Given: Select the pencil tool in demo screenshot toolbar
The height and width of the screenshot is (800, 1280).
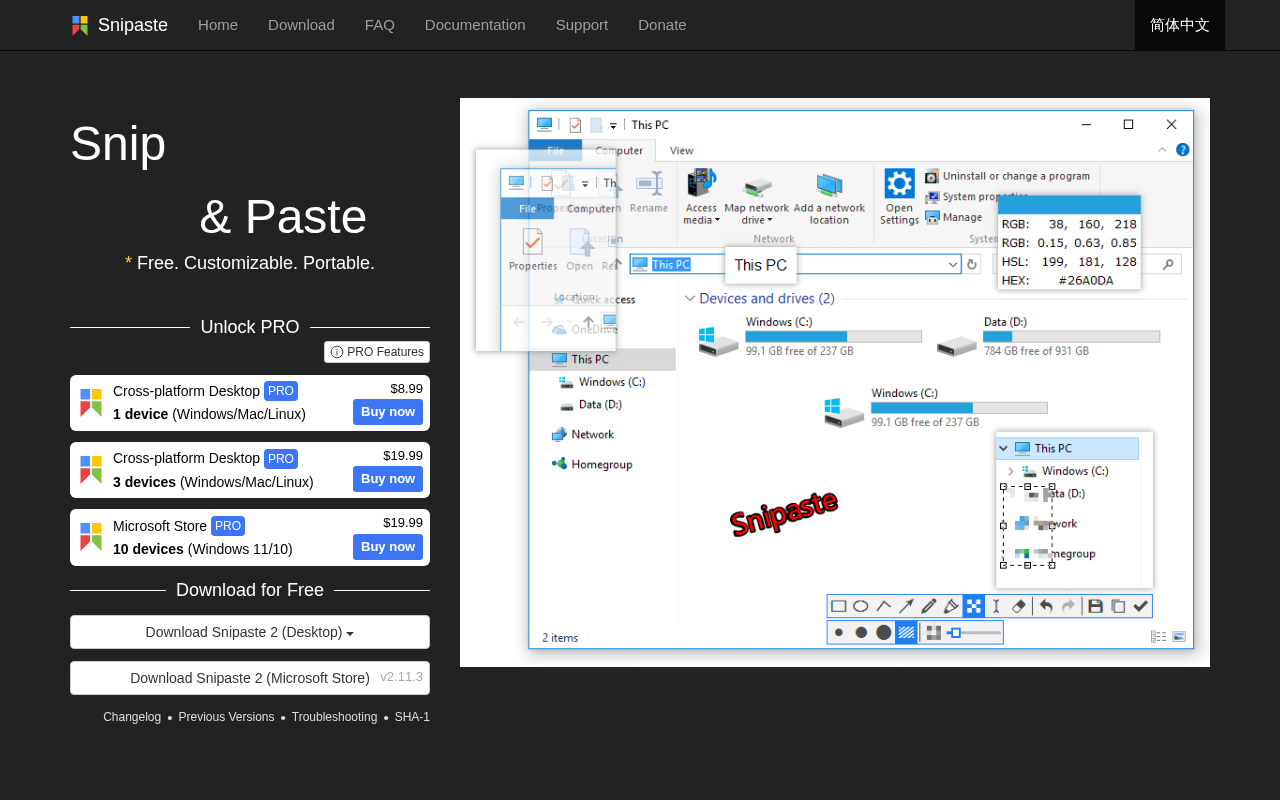Looking at the screenshot, I should (x=929, y=606).
